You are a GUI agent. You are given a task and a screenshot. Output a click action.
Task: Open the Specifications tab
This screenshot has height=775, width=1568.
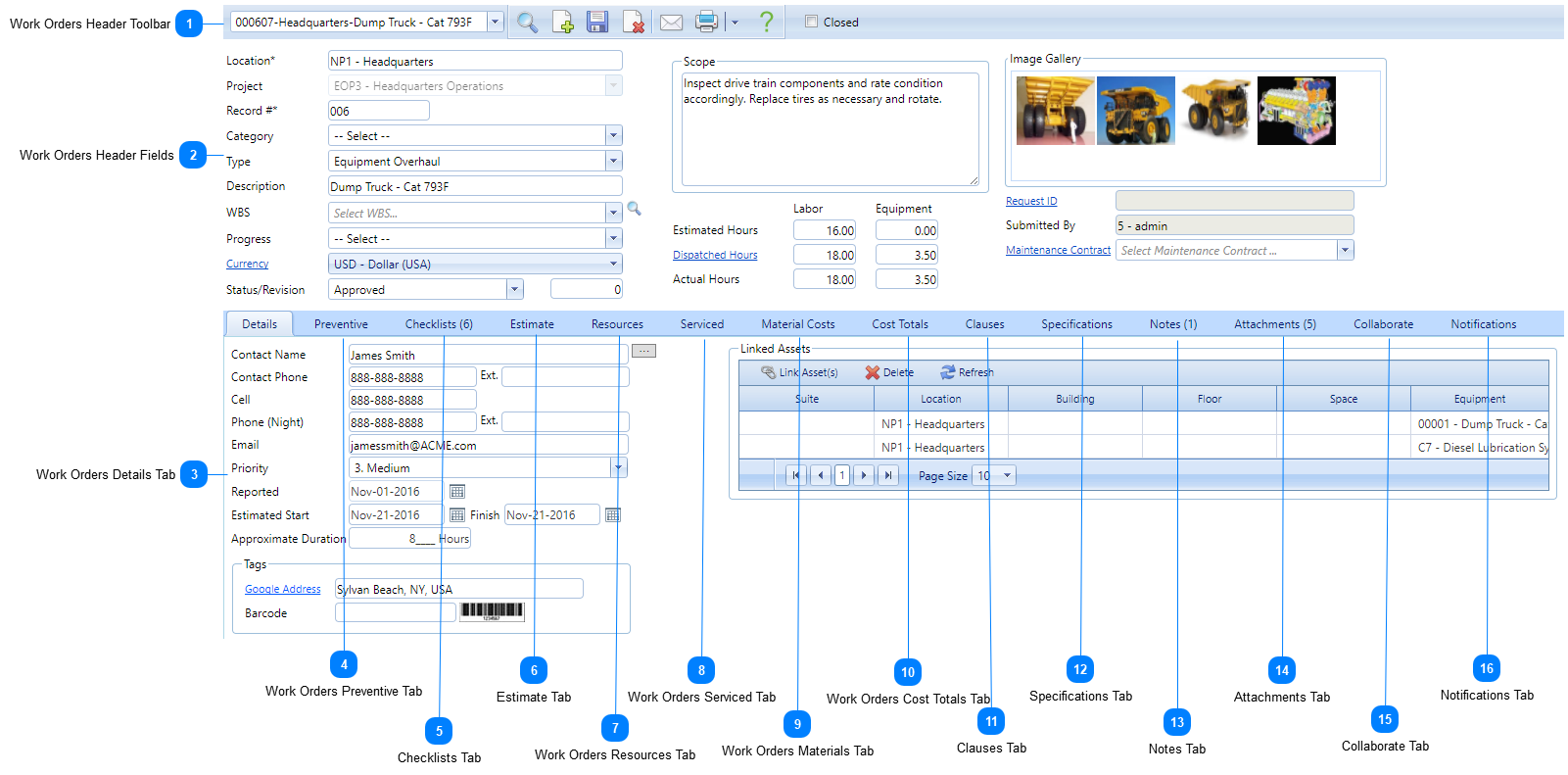[1076, 324]
